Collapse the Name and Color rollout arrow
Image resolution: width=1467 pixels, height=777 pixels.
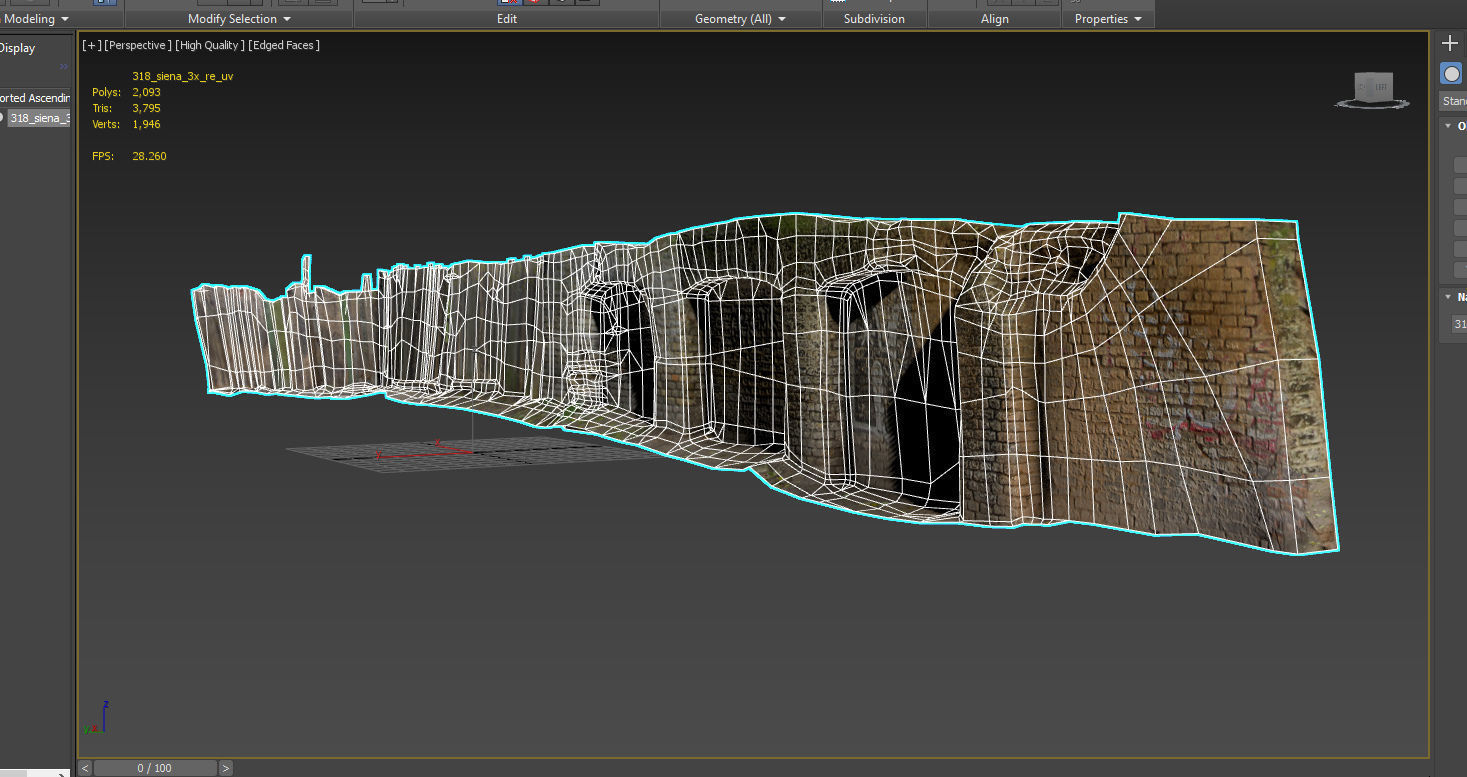click(x=1448, y=297)
